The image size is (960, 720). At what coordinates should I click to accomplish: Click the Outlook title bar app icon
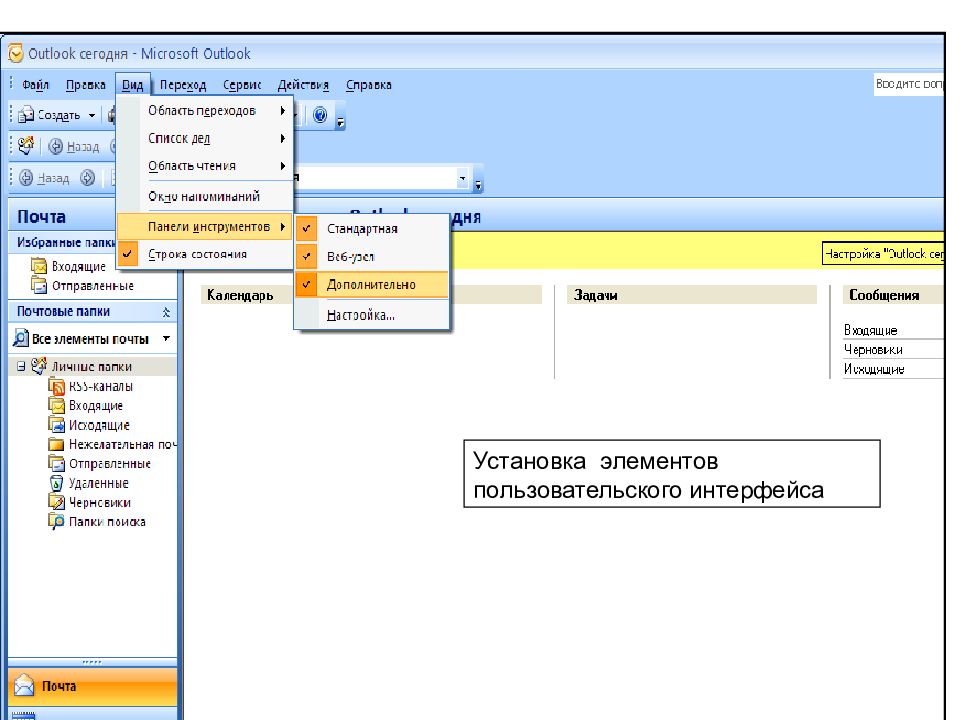point(15,53)
